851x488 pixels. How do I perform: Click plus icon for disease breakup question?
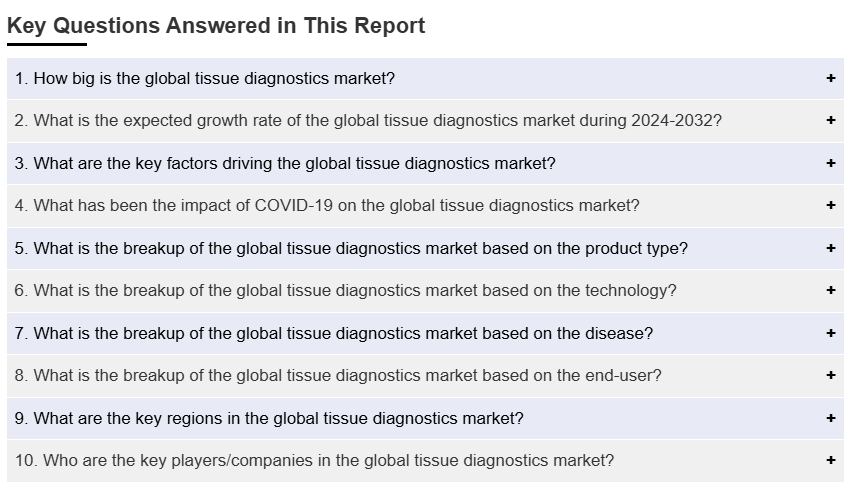(830, 333)
